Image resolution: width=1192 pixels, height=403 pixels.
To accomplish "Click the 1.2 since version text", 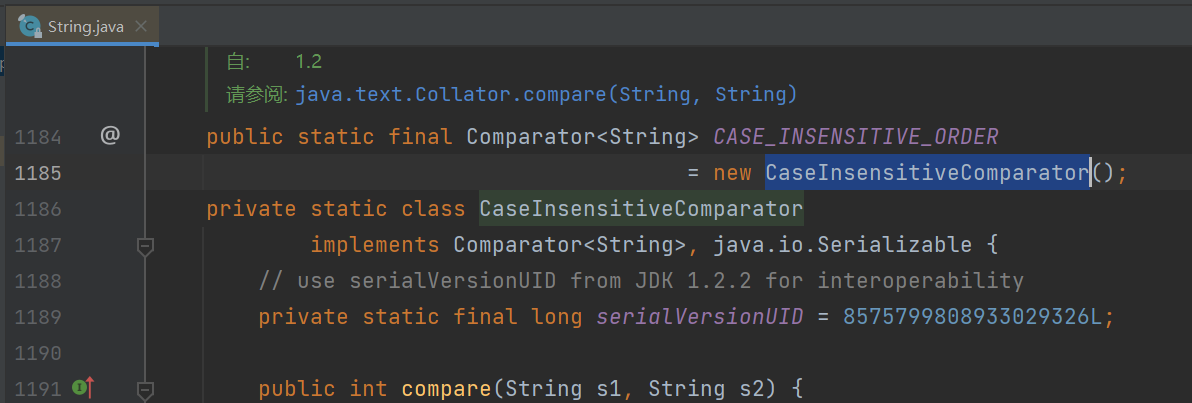I will point(309,62).
